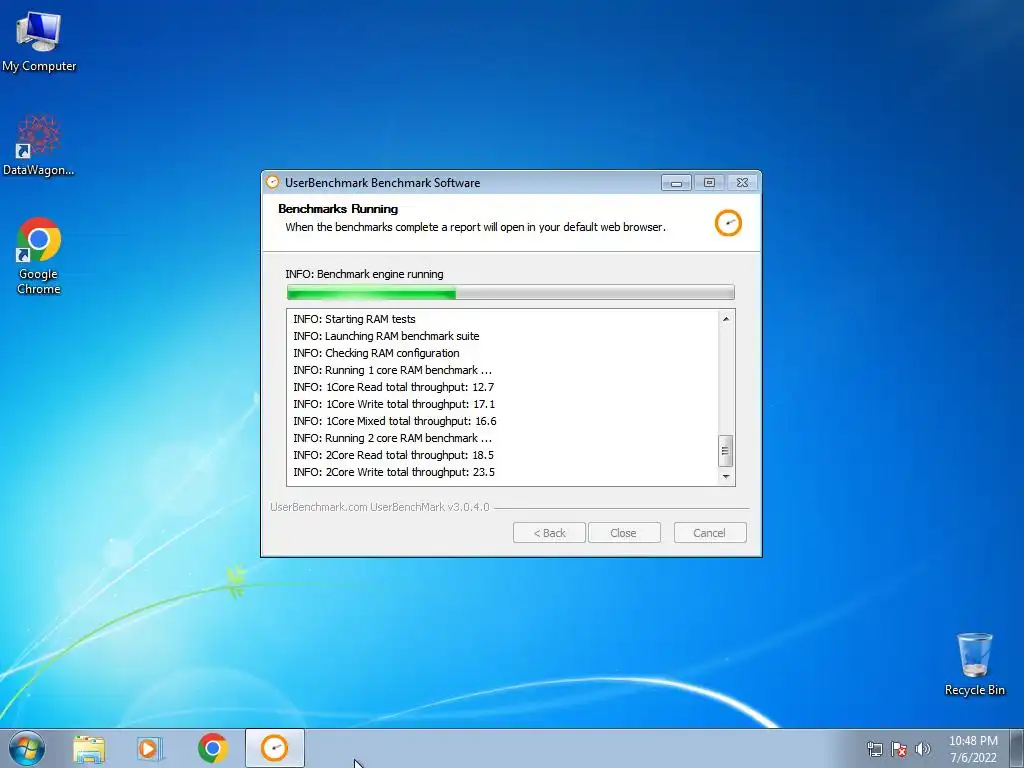Click the green benchmark progress bar

(x=511, y=292)
